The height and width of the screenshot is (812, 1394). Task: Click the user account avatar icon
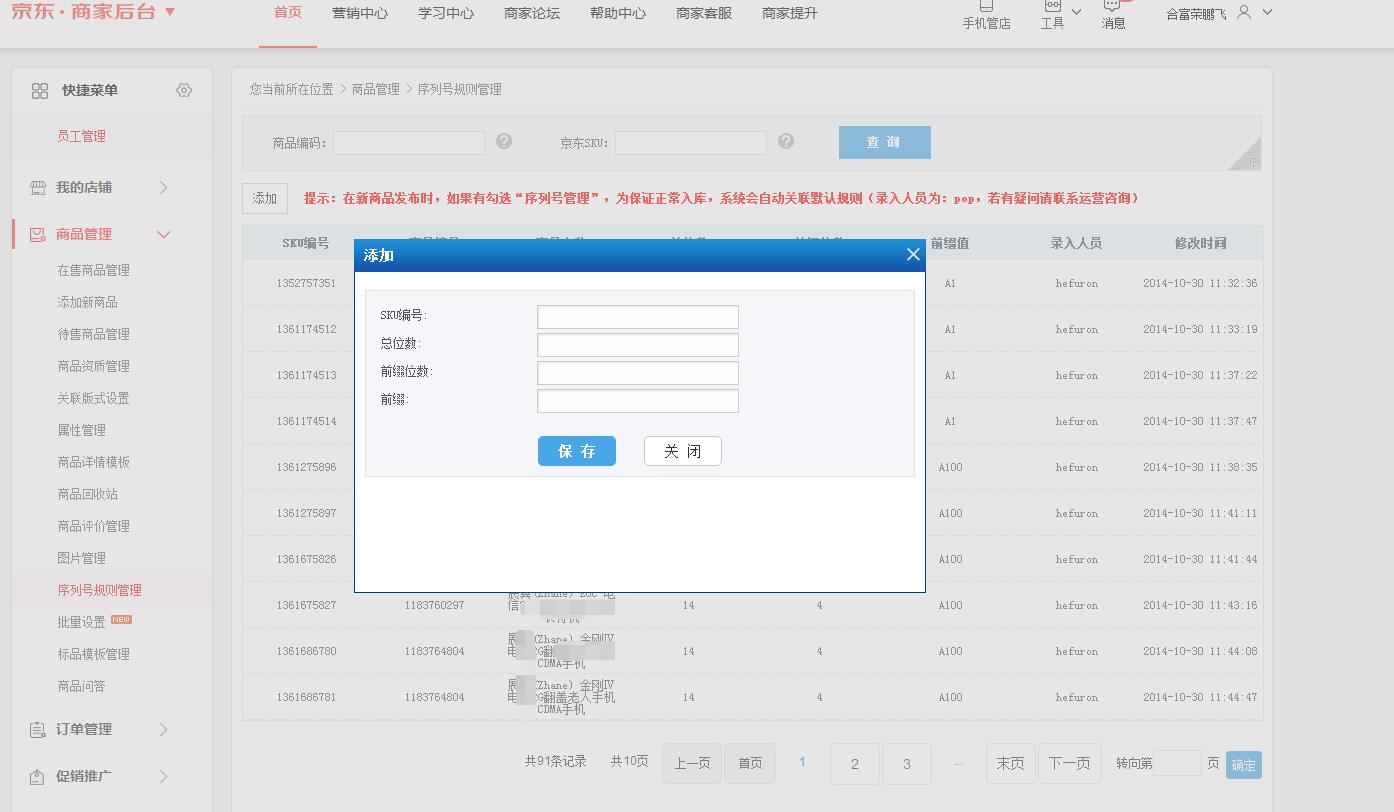pos(1244,12)
